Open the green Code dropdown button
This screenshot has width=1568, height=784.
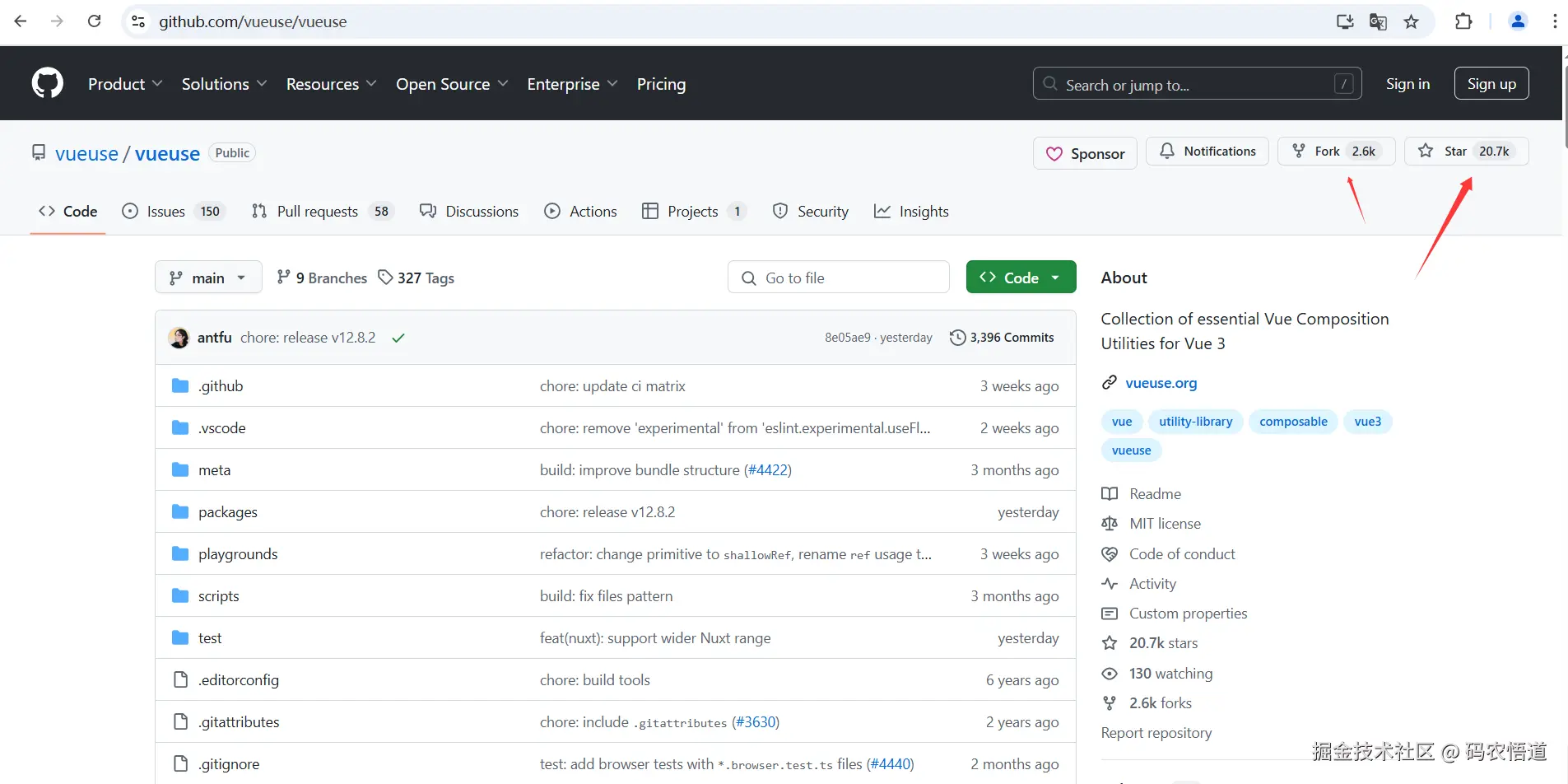(1021, 278)
